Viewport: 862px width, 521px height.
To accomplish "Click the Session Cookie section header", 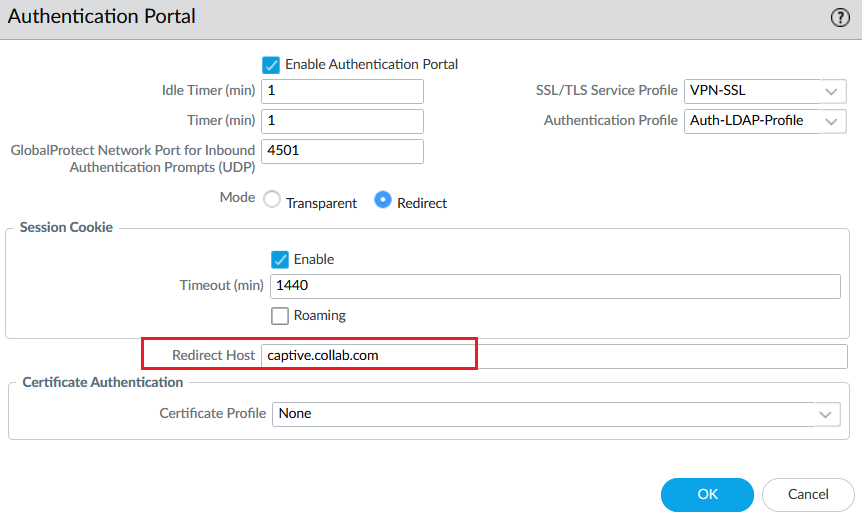I will pos(66,228).
